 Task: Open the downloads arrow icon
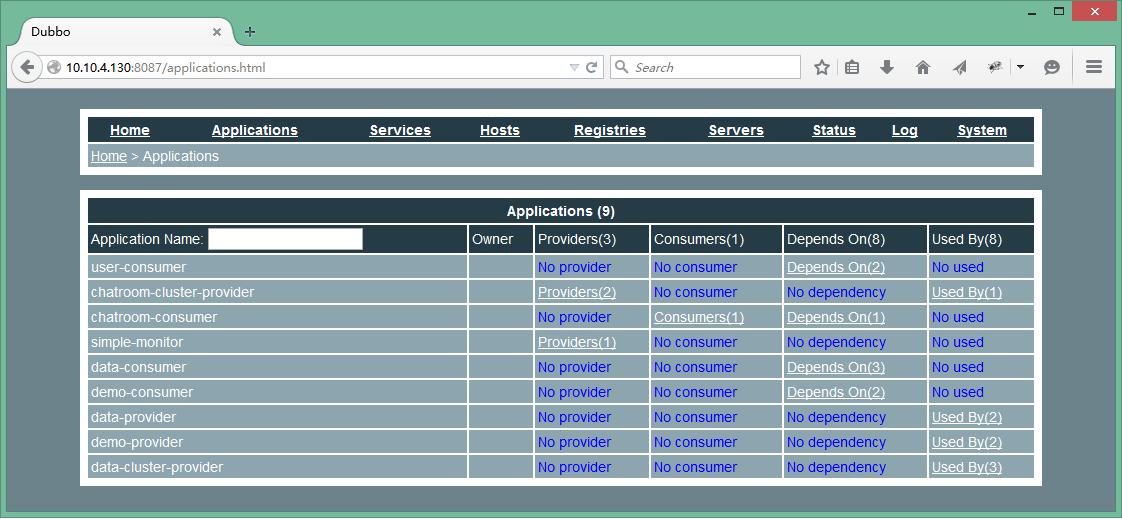(x=886, y=68)
